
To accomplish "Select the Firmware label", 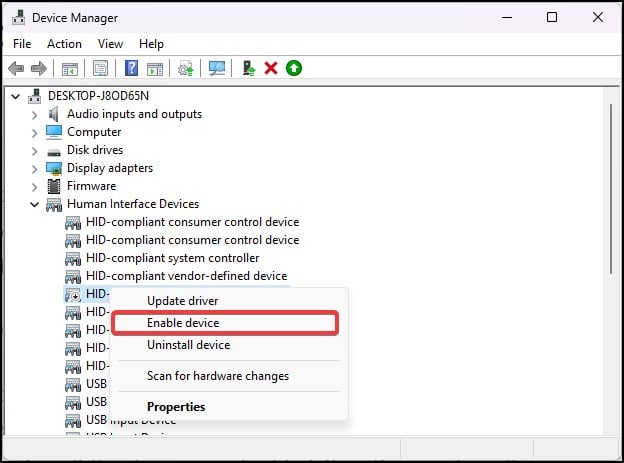I will 92,186.
